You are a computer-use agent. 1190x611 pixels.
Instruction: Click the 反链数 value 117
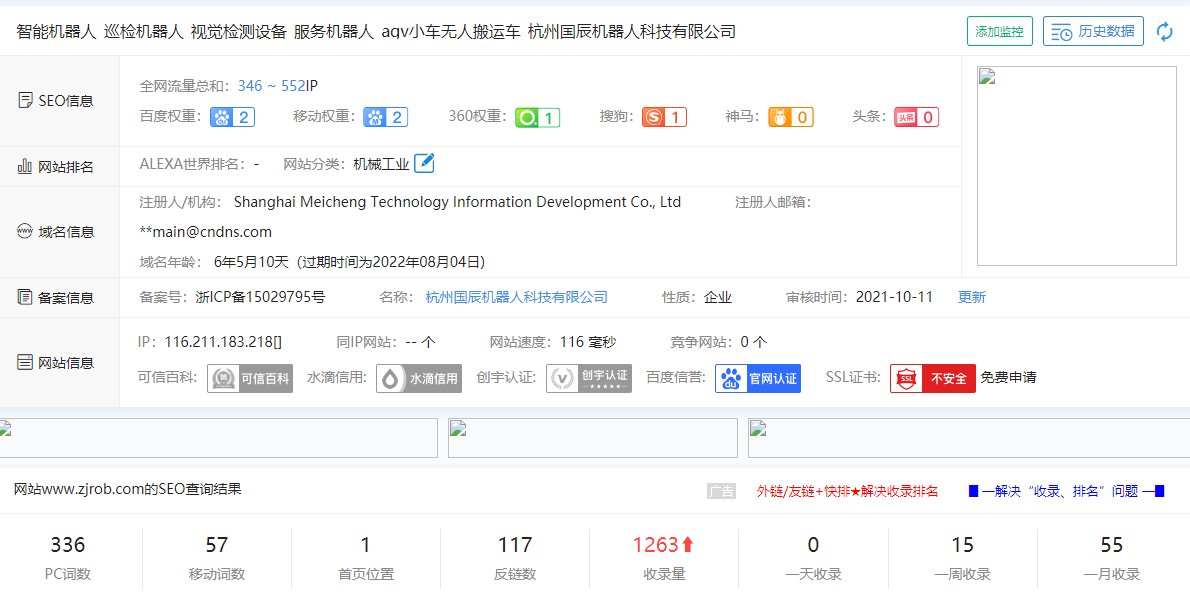pos(515,544)
